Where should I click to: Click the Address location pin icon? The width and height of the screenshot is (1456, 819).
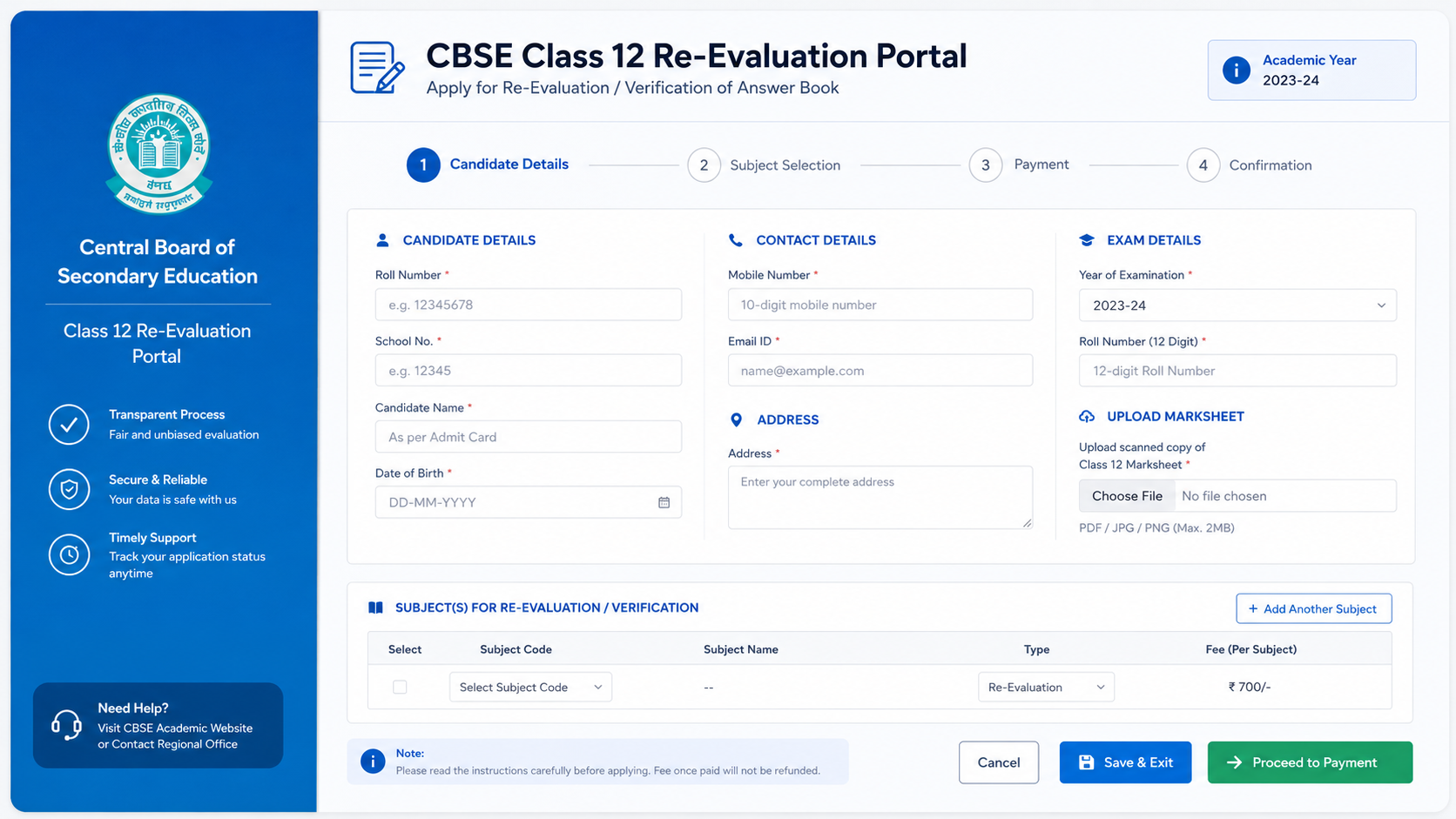(736, 420)
